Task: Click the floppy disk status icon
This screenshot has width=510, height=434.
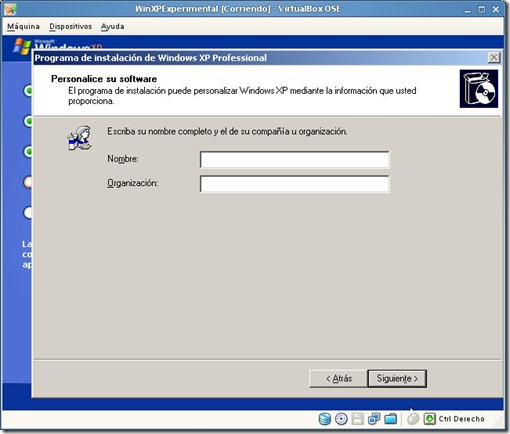Action: [357, 419]
